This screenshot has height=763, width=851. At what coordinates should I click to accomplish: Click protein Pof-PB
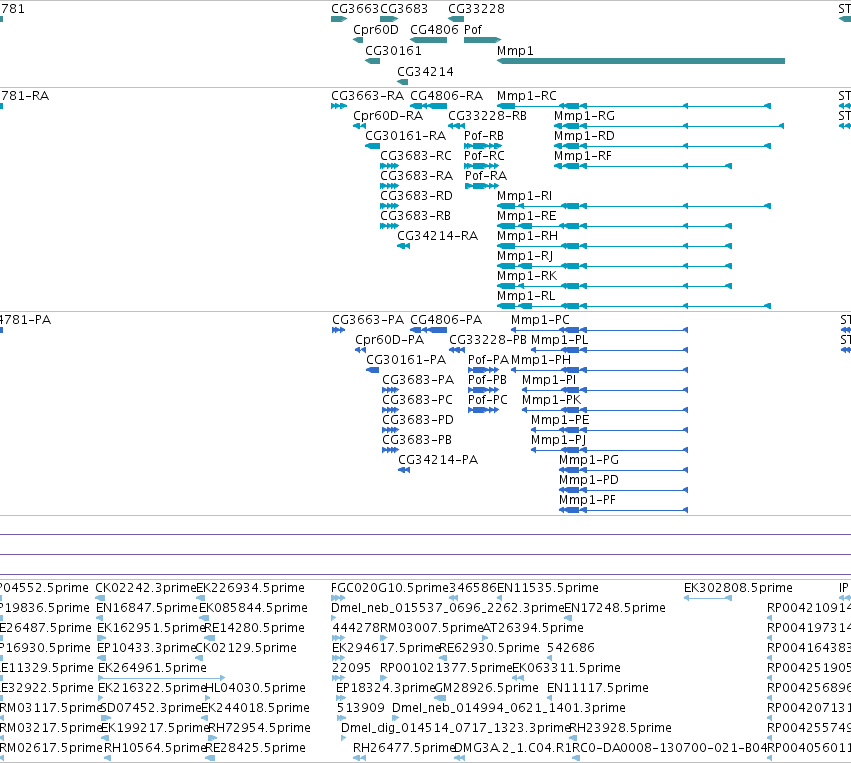click(x=487, y=380)
